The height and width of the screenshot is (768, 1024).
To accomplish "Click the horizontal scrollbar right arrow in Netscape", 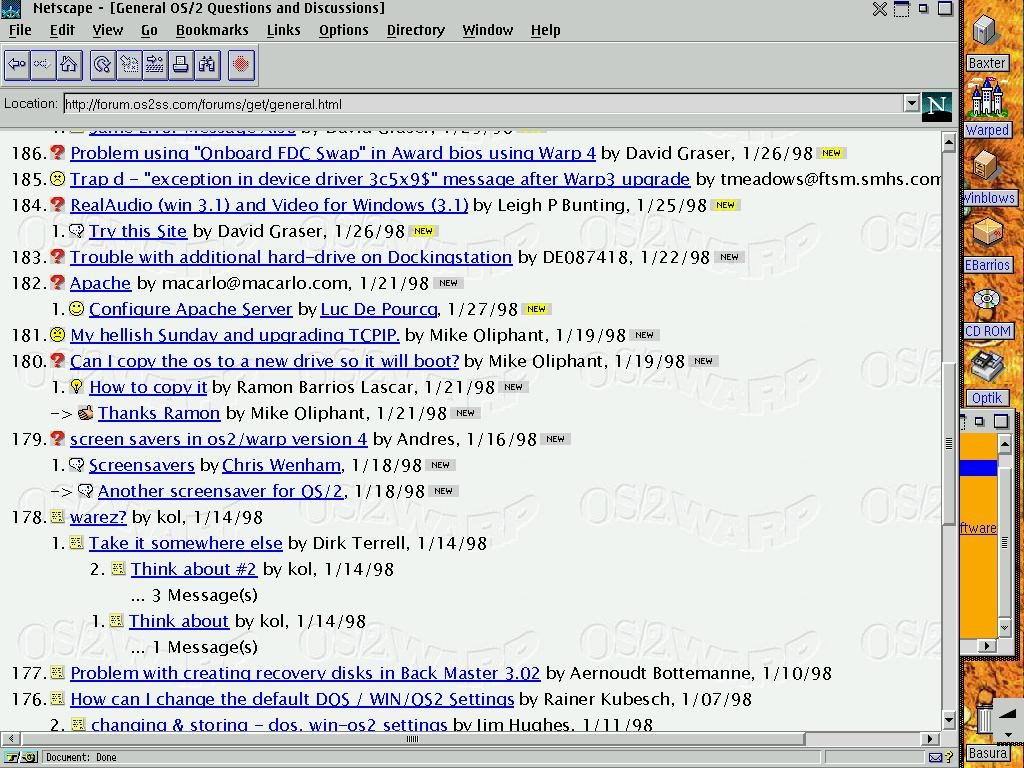I will [x=931, y=739].
